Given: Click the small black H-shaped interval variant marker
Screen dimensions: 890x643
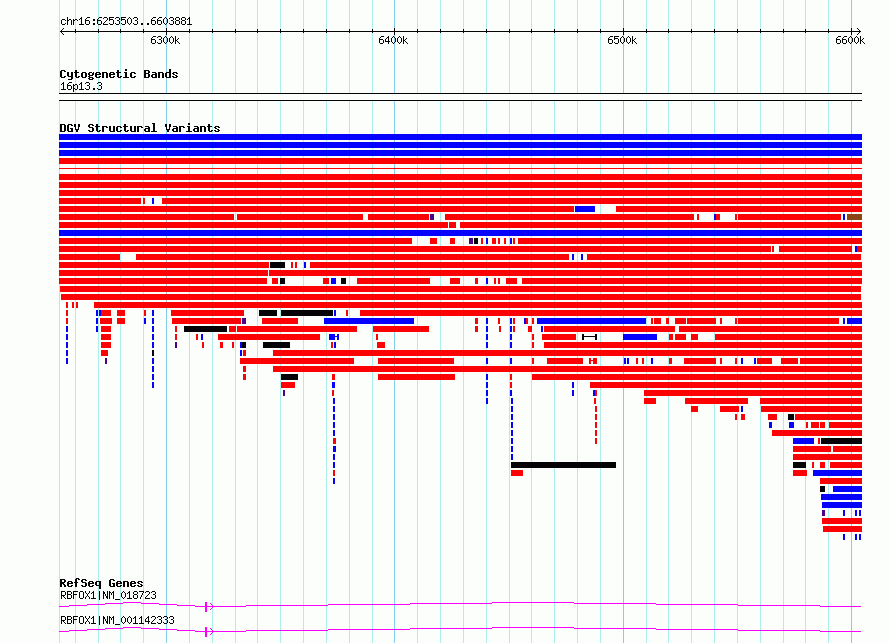Looking at the screenshot, I should coord(589,337).
